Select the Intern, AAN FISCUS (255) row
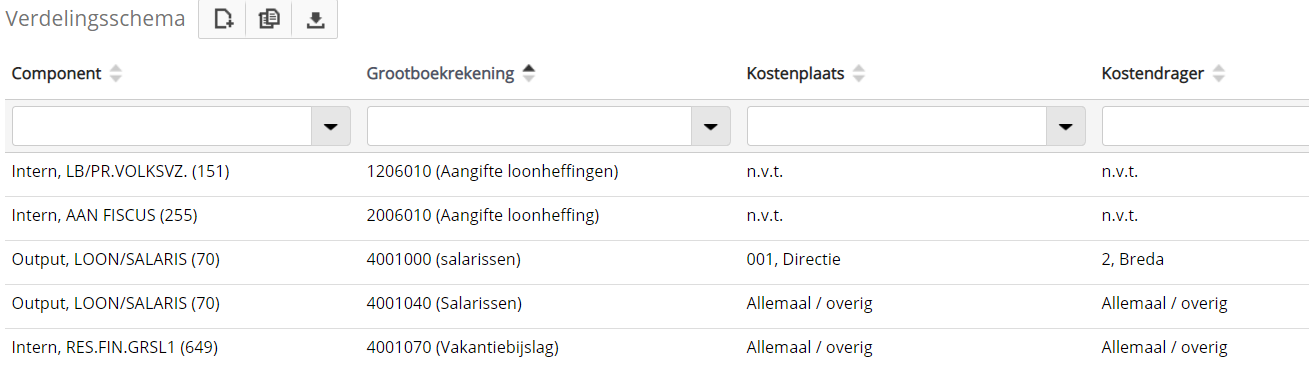1309x372 pixels. tap(654, 216)
